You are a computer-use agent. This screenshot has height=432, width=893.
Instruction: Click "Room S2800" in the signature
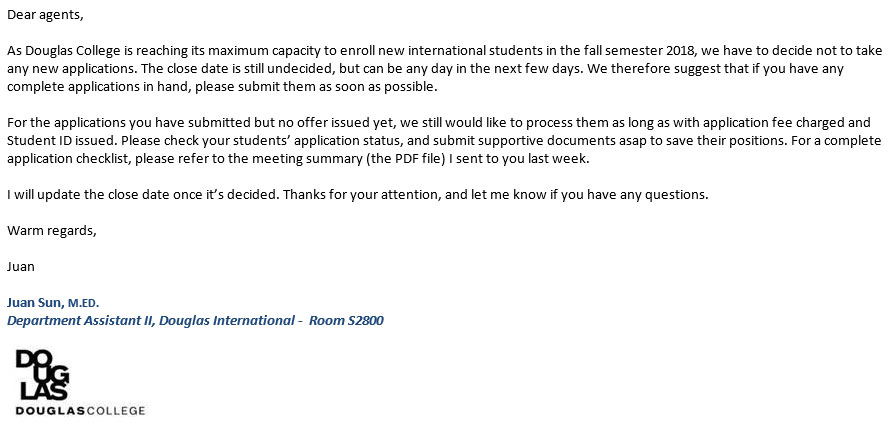[346, 320]
